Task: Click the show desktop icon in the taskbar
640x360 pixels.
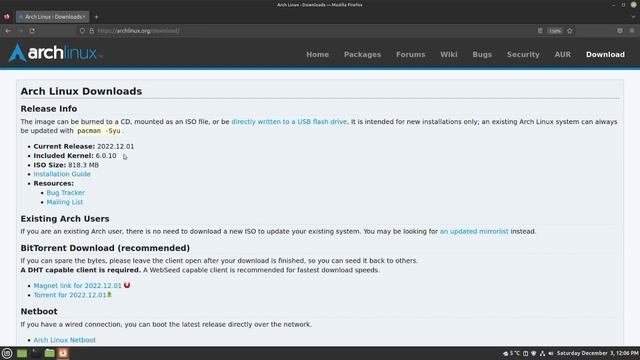Action: [22, 353]
